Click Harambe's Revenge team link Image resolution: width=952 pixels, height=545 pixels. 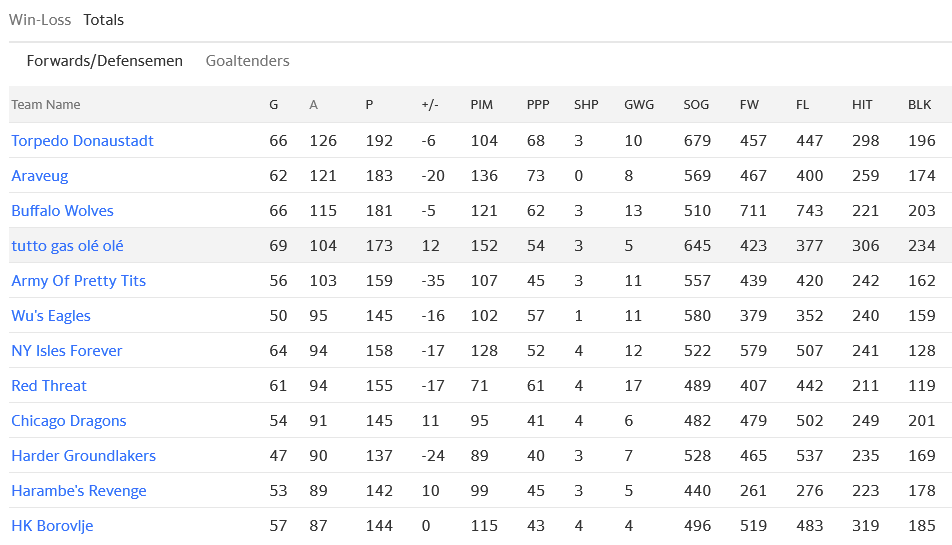click(x=79, y=491)
